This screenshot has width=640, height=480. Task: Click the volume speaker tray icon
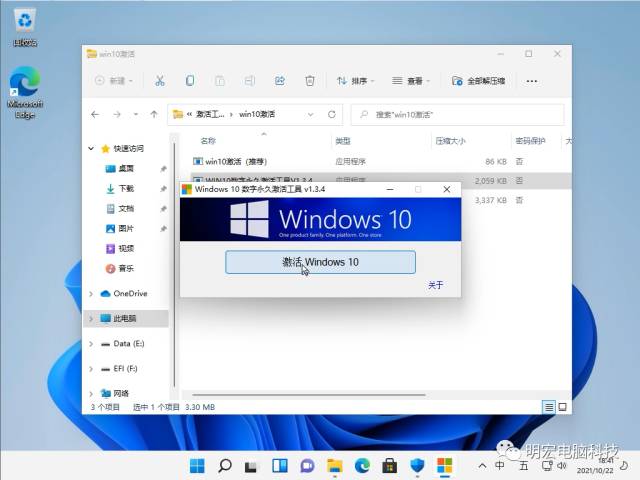coord(562,466)
